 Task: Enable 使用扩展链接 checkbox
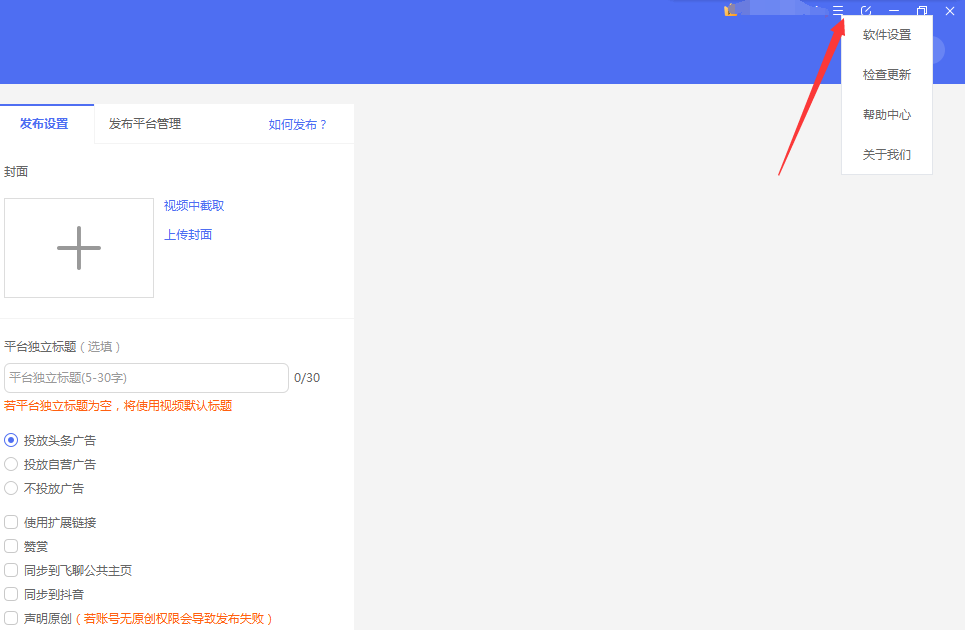pyautogui.click(x=12, y=522)
